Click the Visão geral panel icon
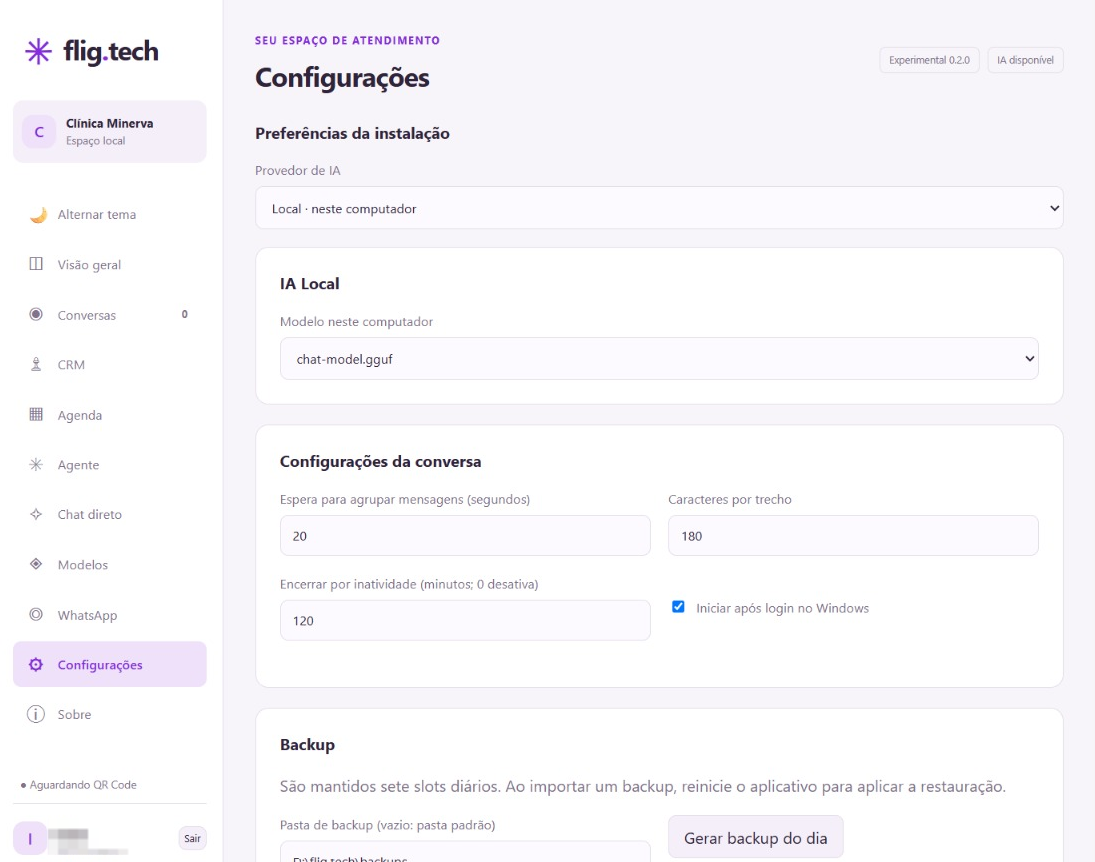The image size is (1095, 862). point(36,264)
